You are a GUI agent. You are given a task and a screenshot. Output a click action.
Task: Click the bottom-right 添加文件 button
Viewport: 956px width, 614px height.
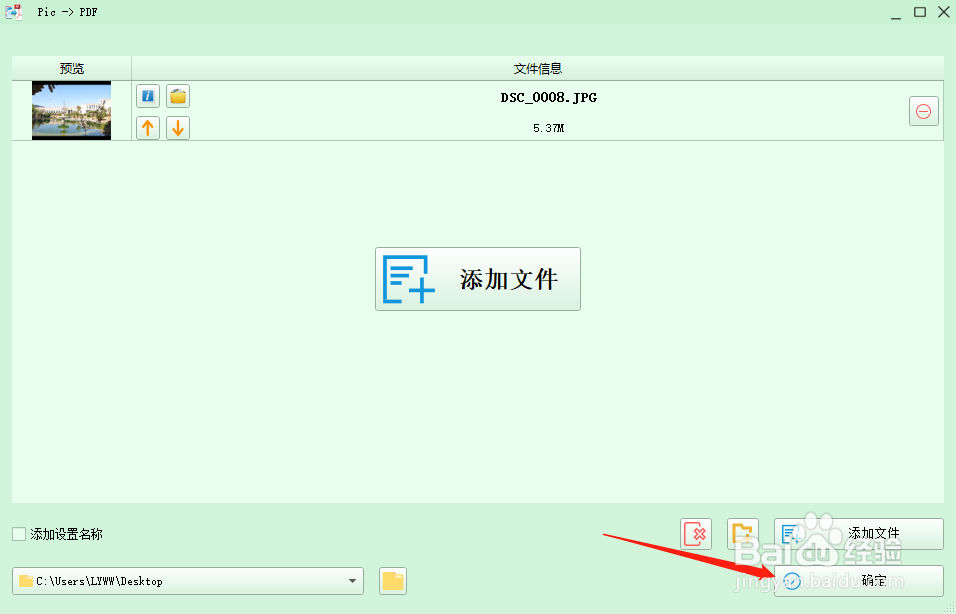point(858,533)
